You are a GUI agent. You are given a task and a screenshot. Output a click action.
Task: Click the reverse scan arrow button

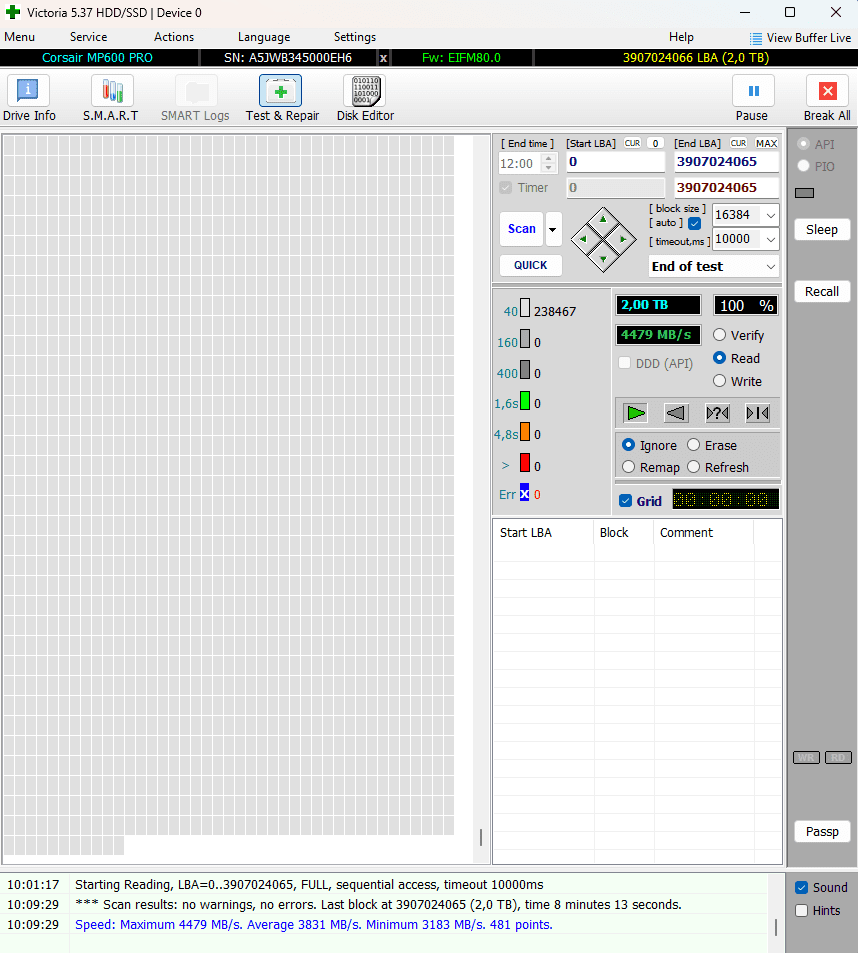pyautogui.click(x=676, y=413)
